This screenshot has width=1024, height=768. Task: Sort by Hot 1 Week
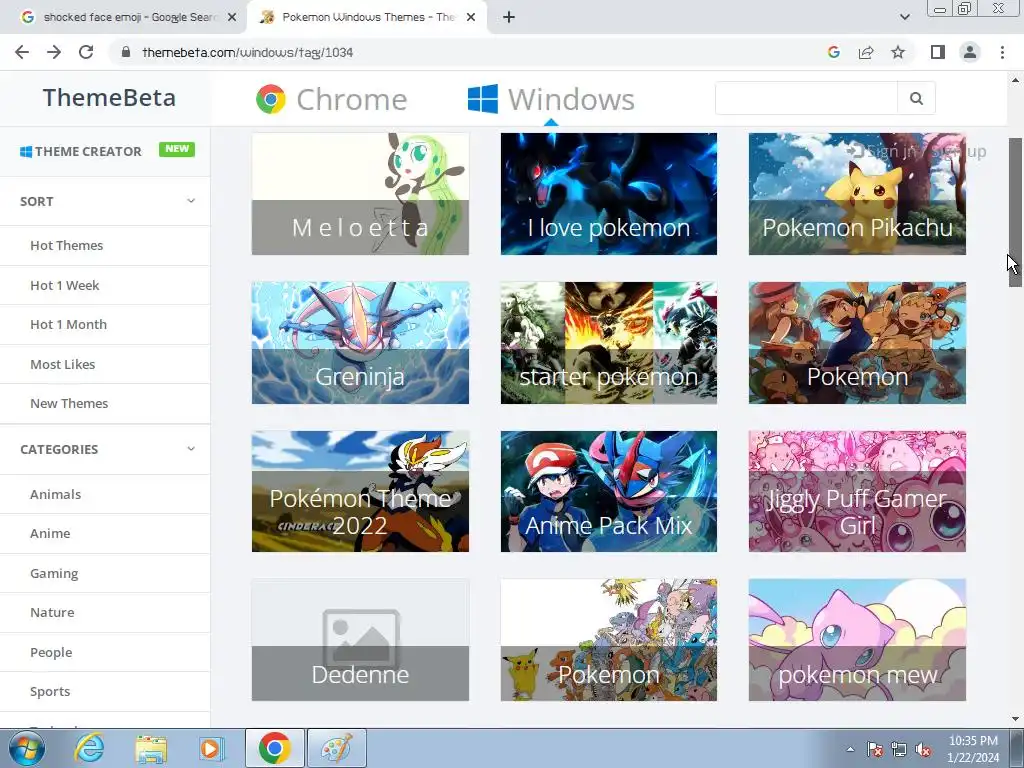click(65, 285)
